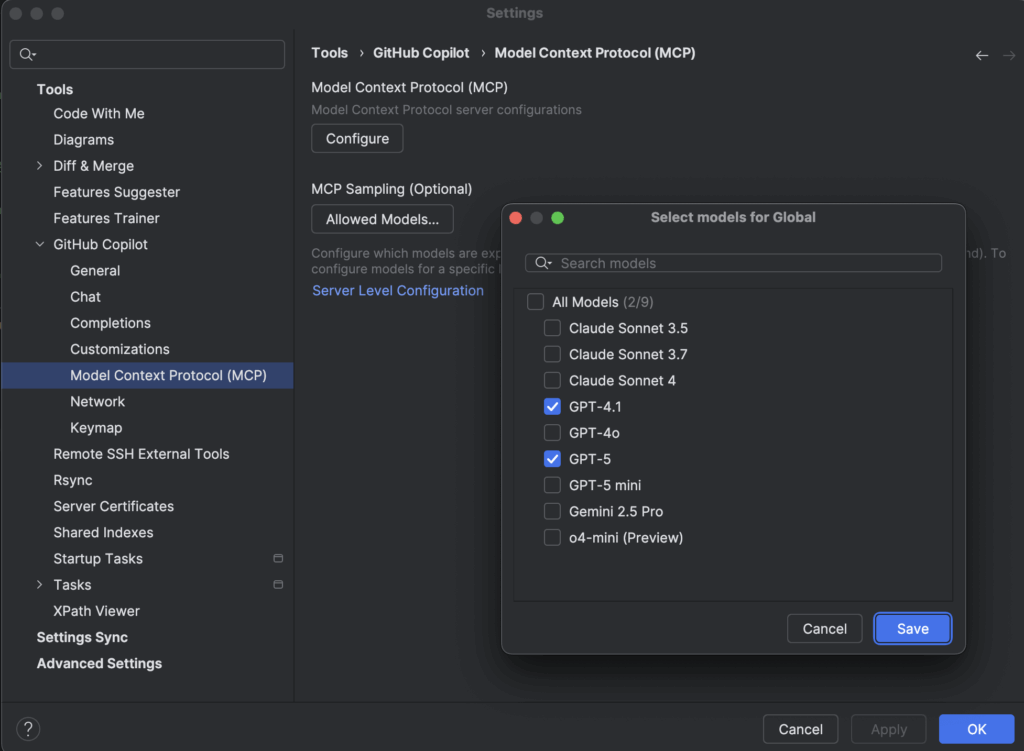This screenshot has height=751, width=1024.
Task: Cancel the Settings window
Action: (x=800, y=729)
